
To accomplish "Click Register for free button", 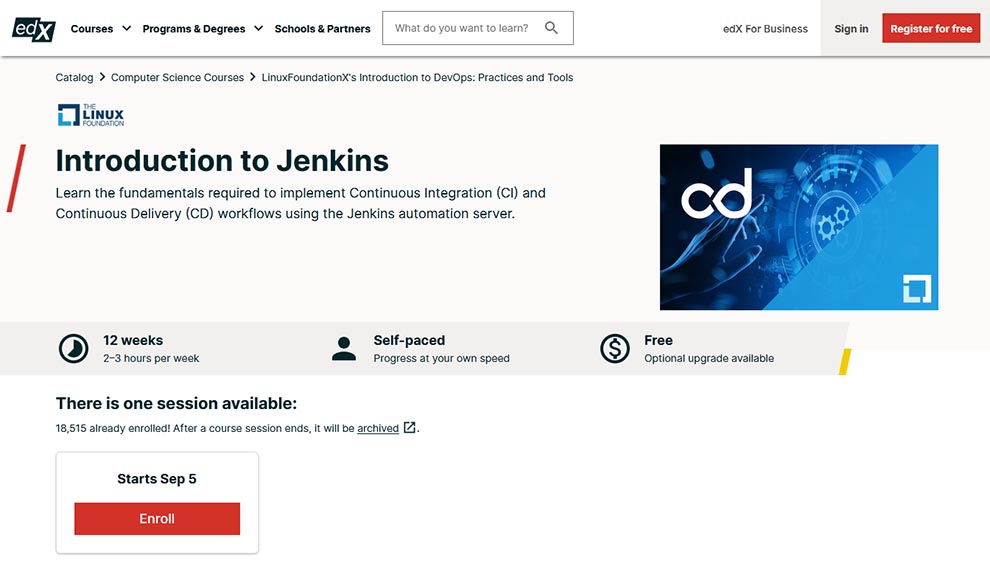I will pyautogui.click(x=931, y=28).
